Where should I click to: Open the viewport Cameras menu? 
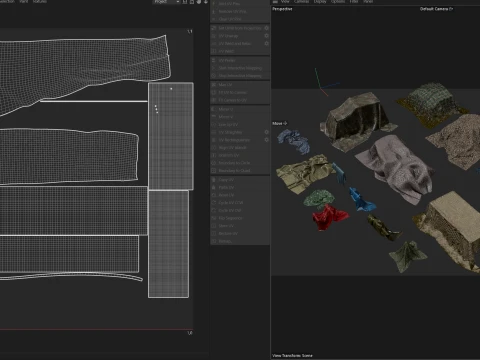[x=301, y=2]
